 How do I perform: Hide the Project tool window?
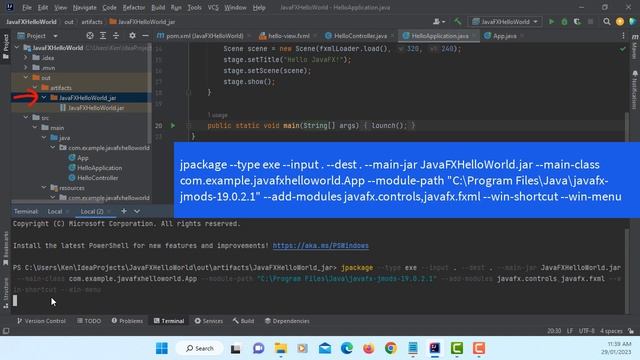(x=145, y=36)
